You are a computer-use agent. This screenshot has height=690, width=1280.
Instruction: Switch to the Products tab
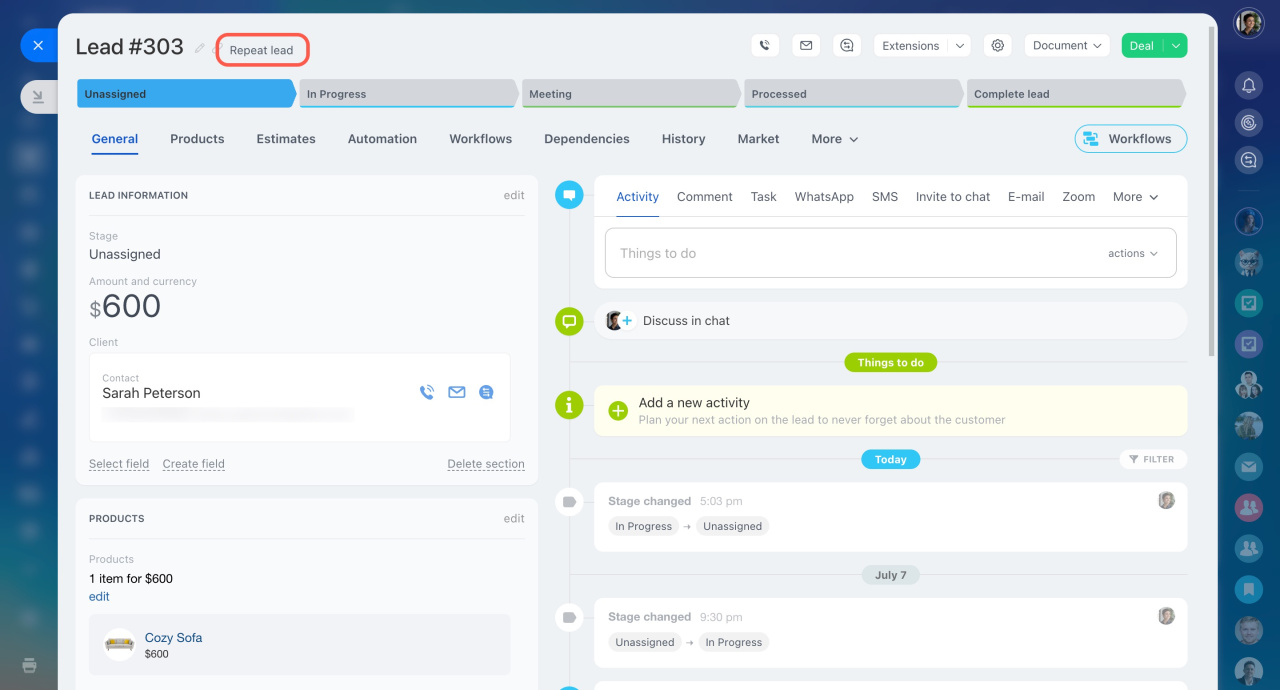[x=197, y=139]
